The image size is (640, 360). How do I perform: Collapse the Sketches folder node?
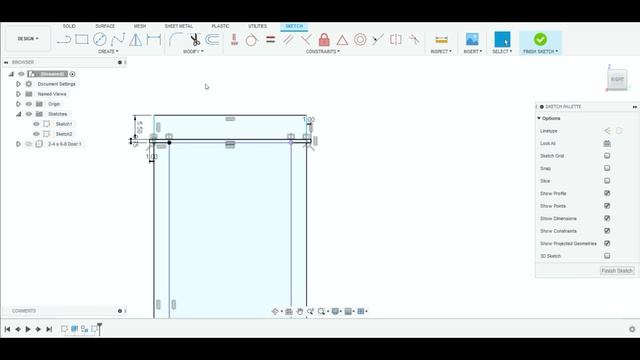click(x=18, y=114)
